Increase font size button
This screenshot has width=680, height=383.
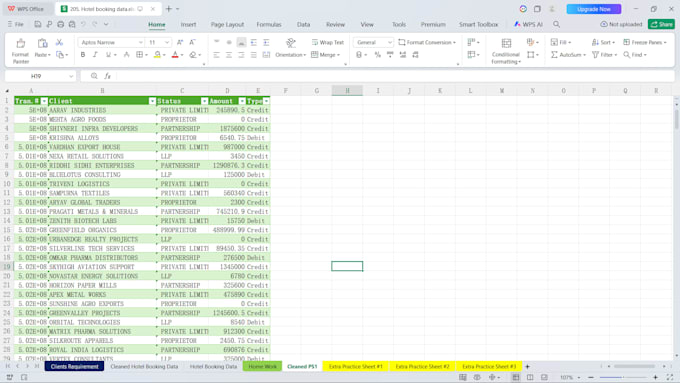pos(180,42)
